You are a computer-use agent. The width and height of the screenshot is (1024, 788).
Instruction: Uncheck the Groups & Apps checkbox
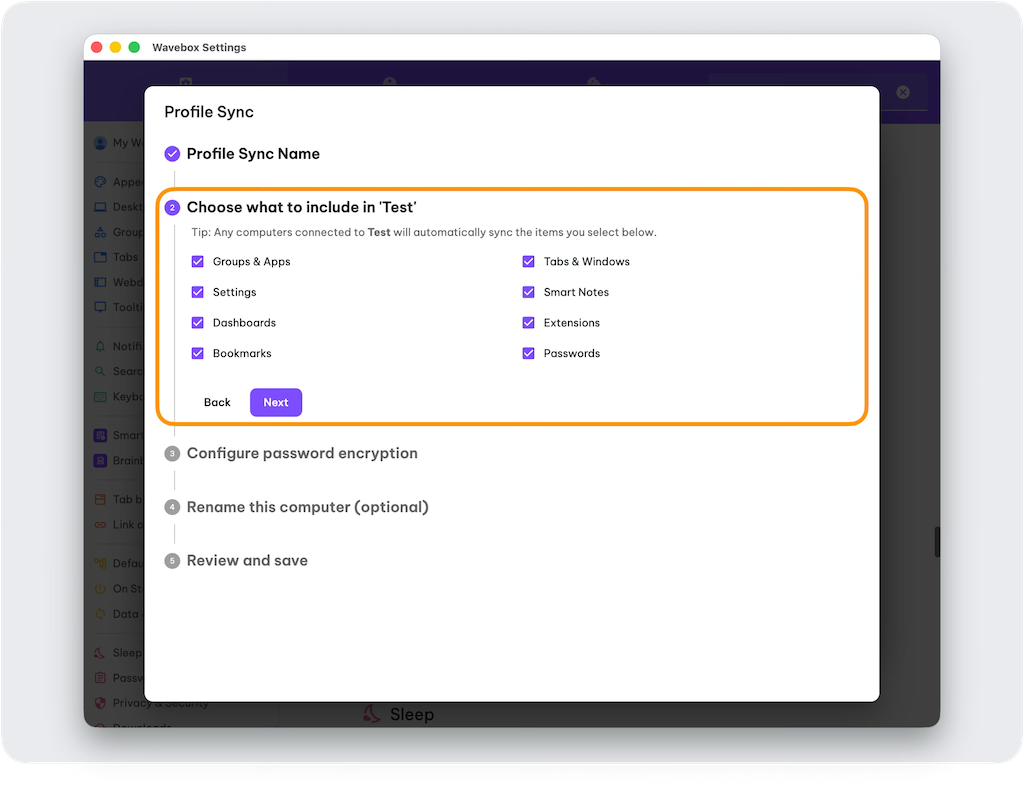(x=198, y=262)
